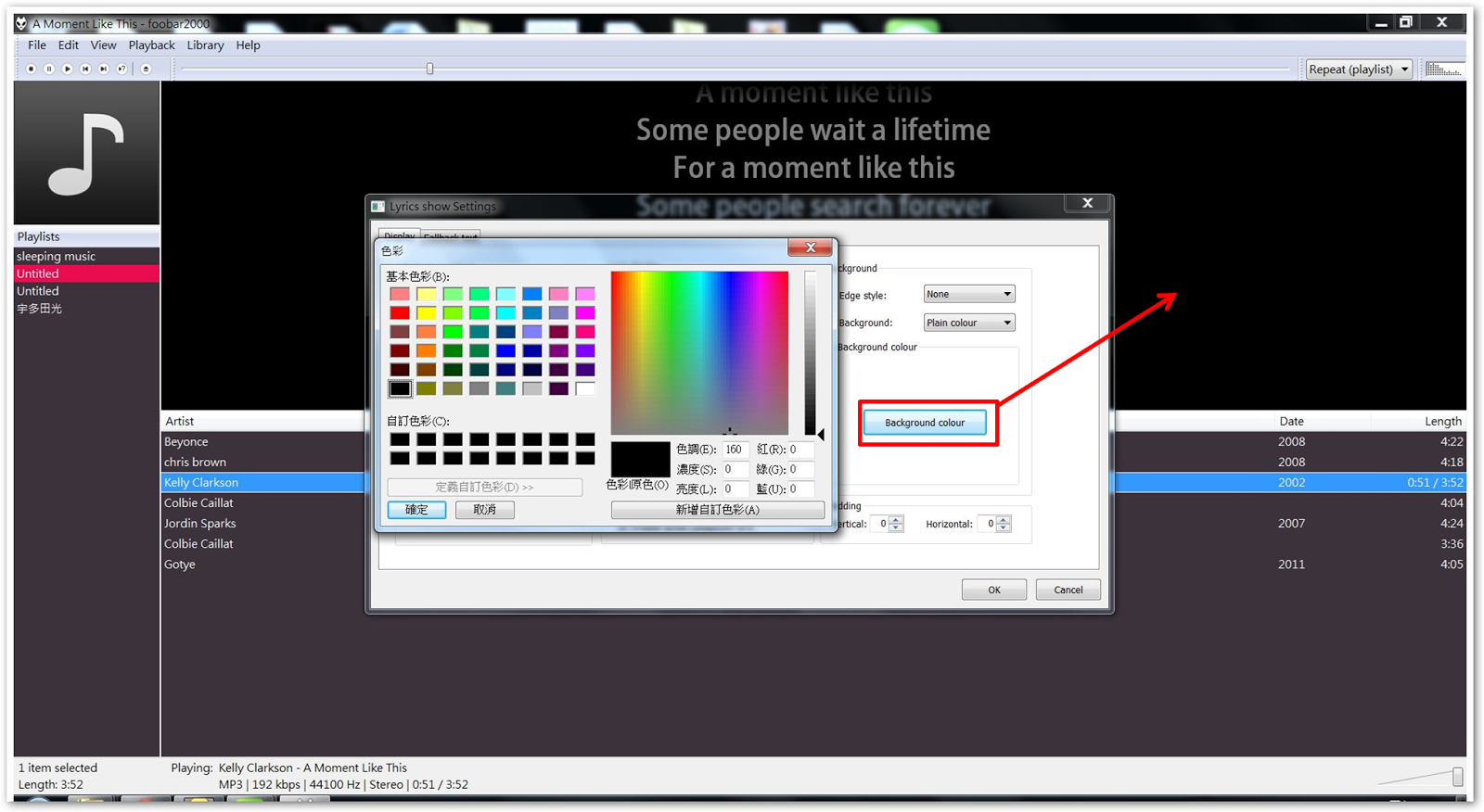The width and height of the screenshot is (1484, 812).
Task: Open the Edge style dropdown
Action: click(969, 294)
